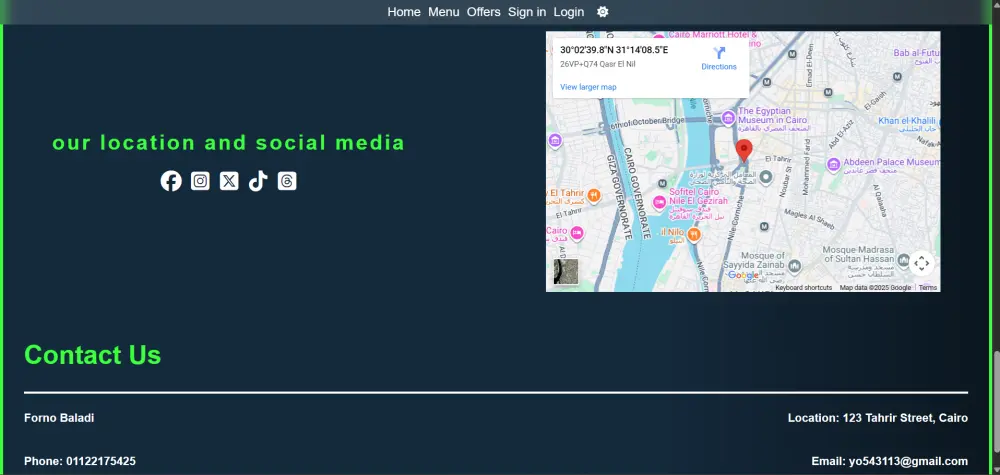Click the Email yo543113@gmail.com text

[x=889, y=461]
